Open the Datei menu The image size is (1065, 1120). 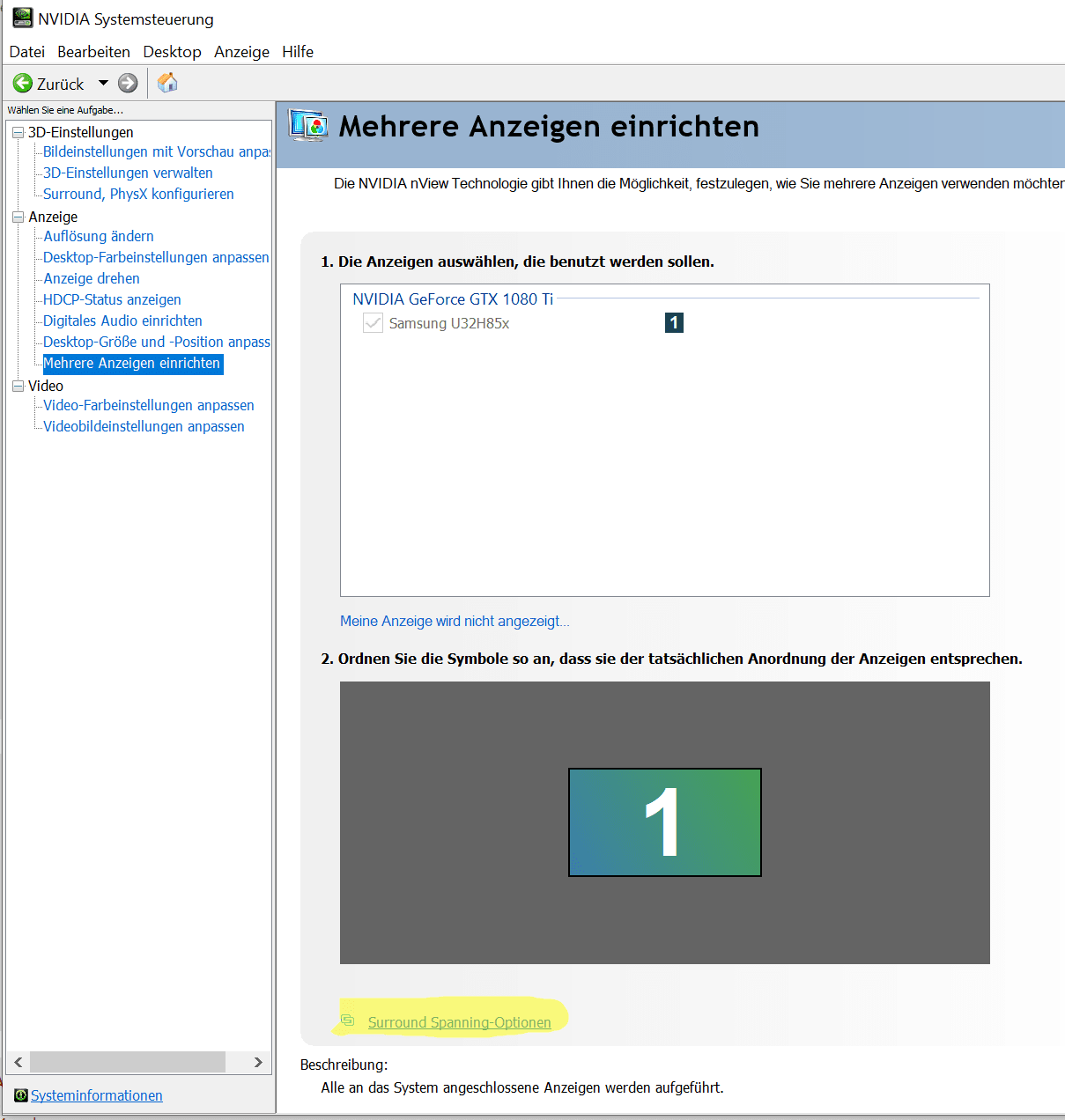27,52
